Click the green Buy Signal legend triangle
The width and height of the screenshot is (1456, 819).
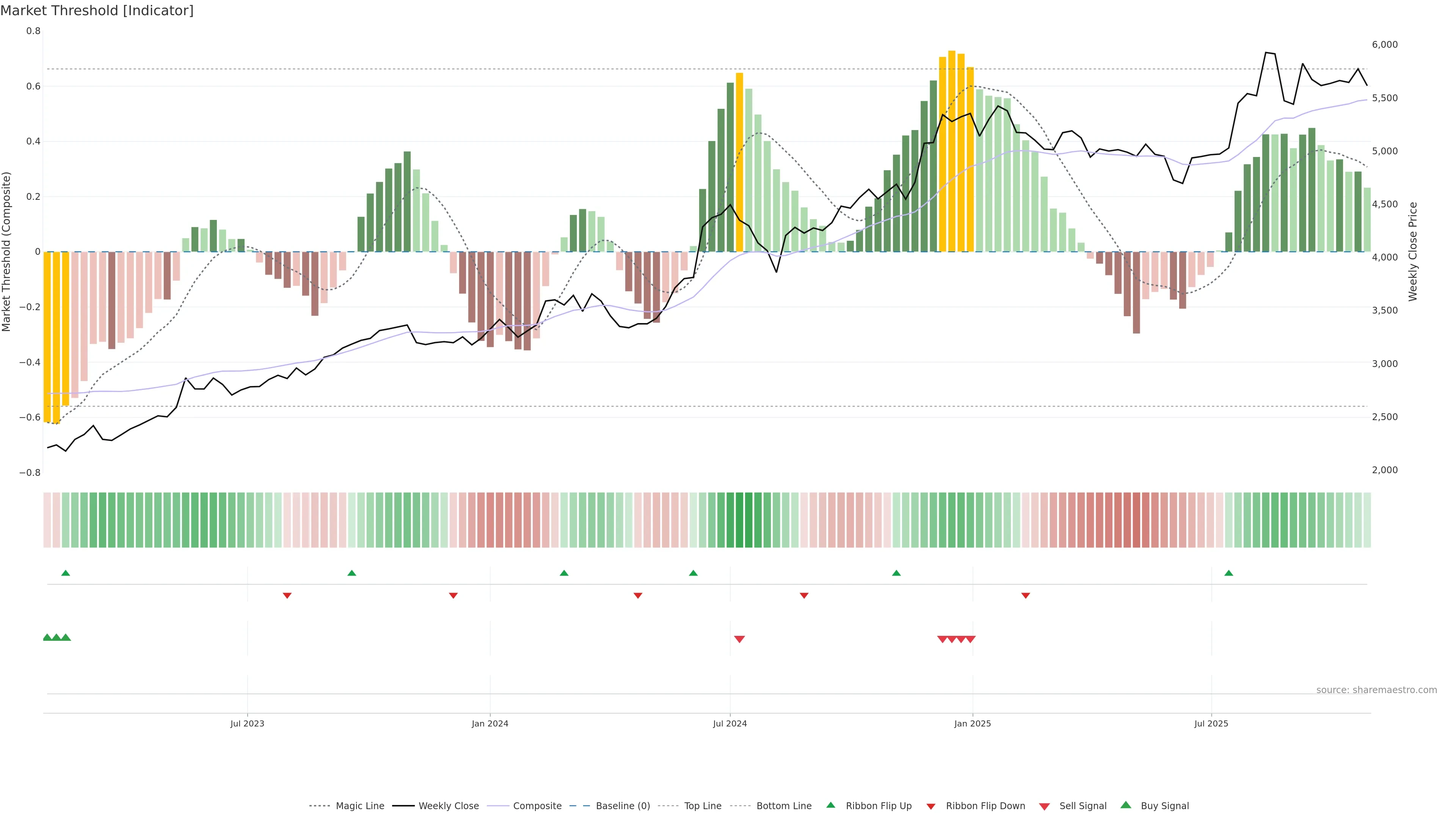pyautogui.click(x=1125, y=805)
